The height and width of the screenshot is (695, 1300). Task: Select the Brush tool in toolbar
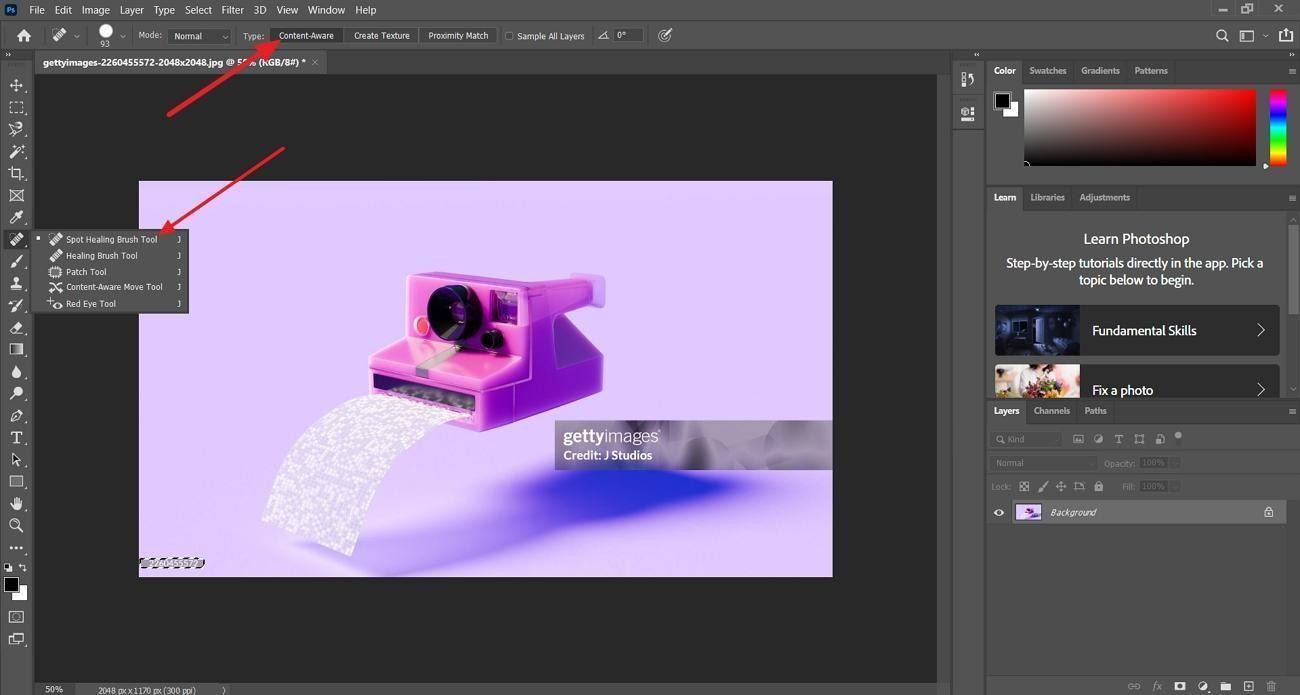click(16, 262)
